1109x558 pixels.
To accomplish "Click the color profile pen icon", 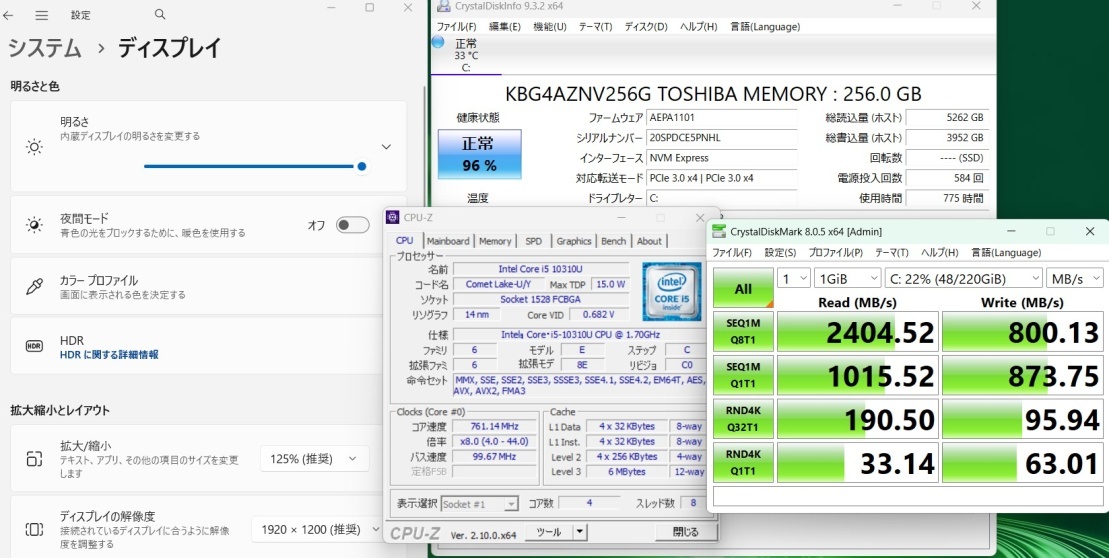I will tap(34, 286).
